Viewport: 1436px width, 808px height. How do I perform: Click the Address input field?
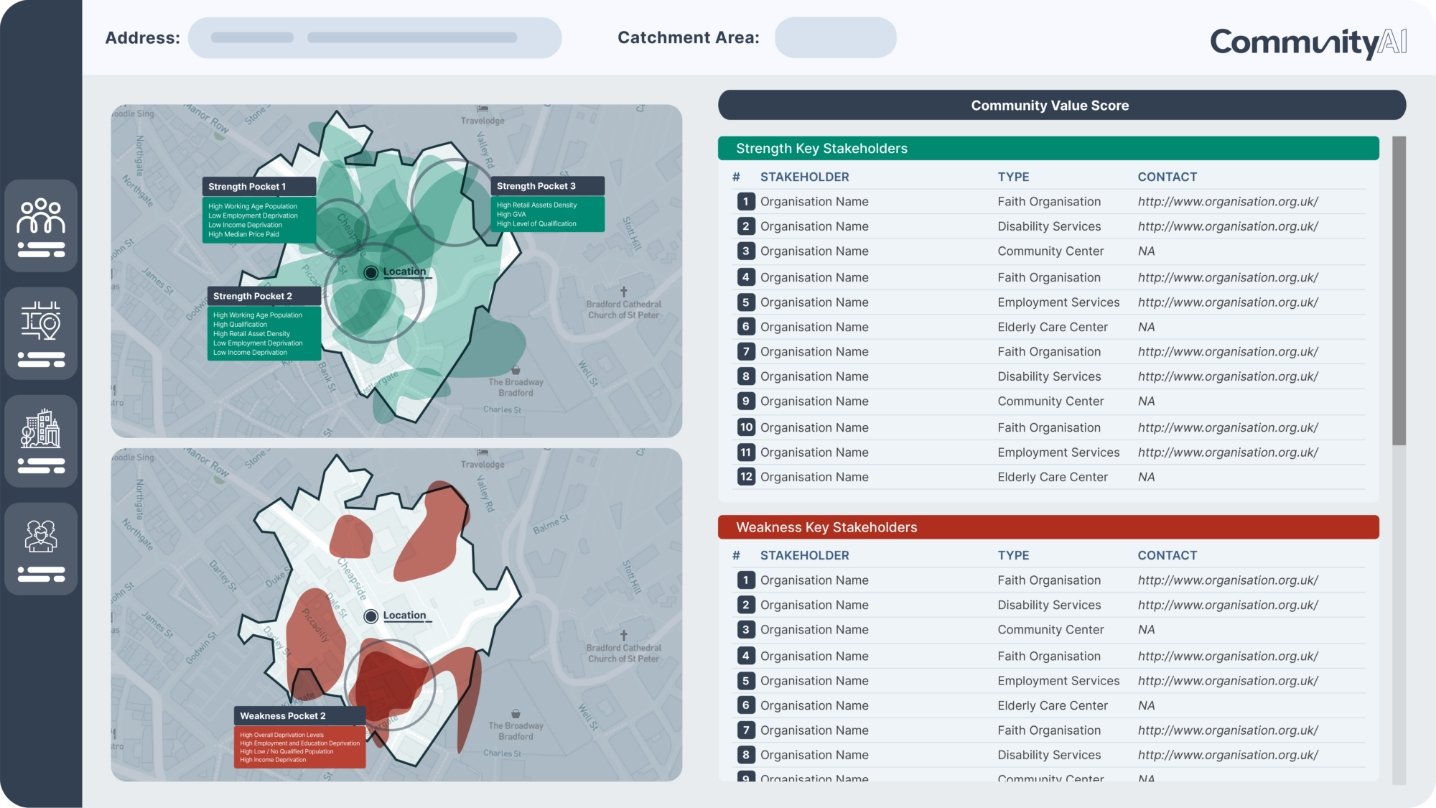click(375, 37)
